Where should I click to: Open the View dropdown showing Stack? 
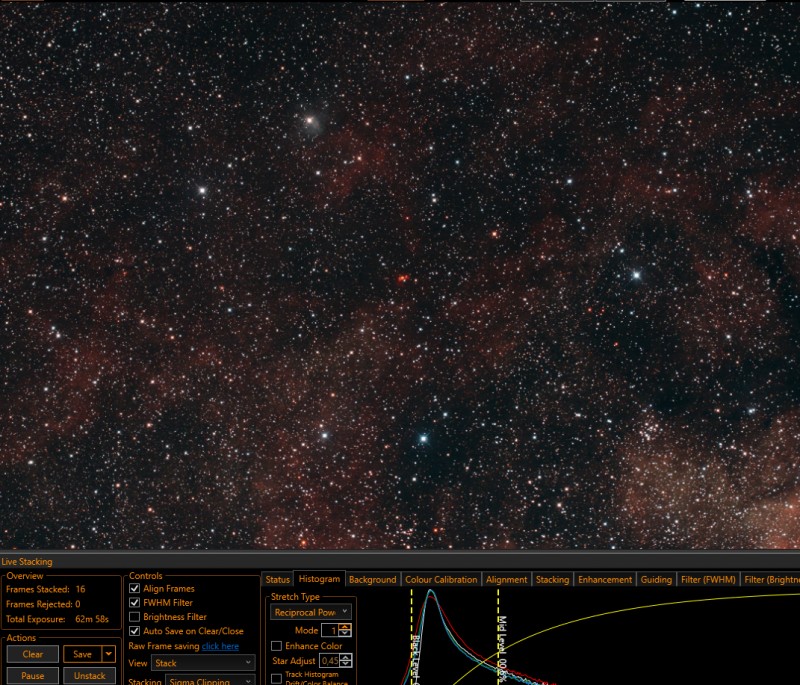click(203, 663)
